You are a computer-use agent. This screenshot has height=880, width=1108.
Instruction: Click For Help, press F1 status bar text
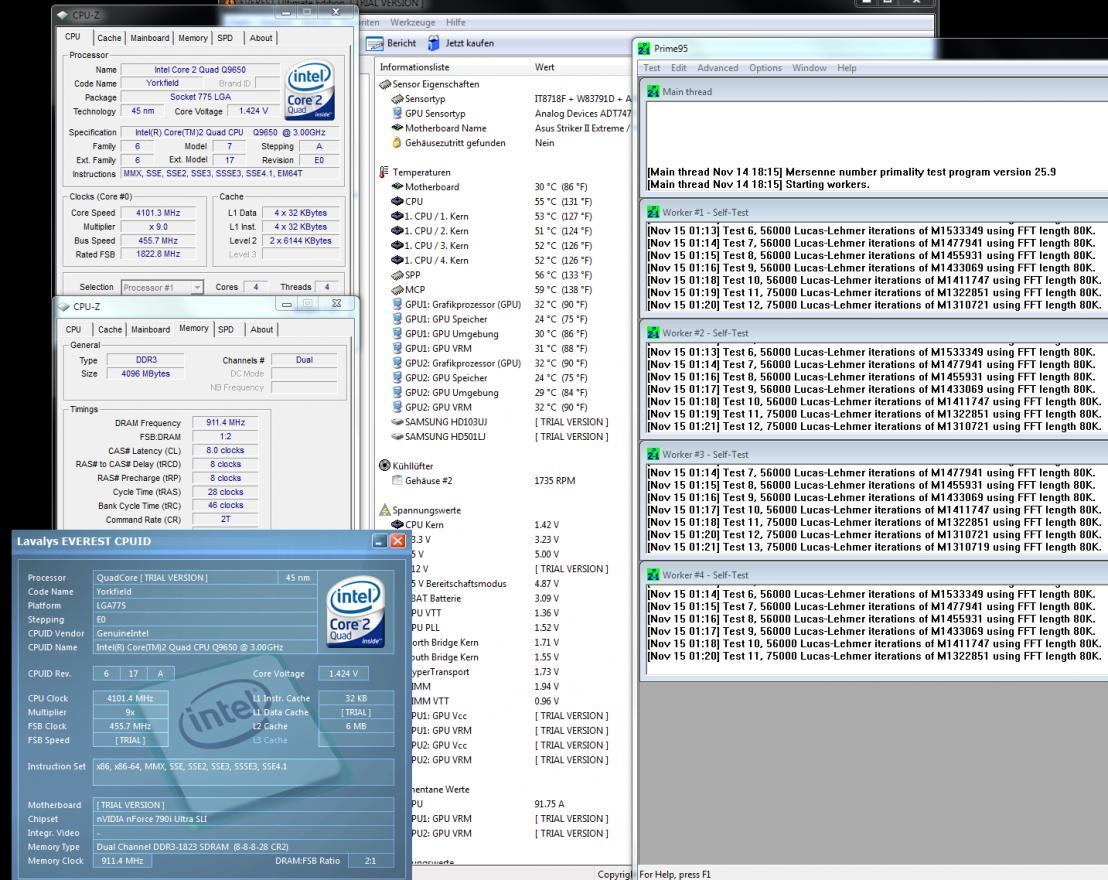click(675, 874)
